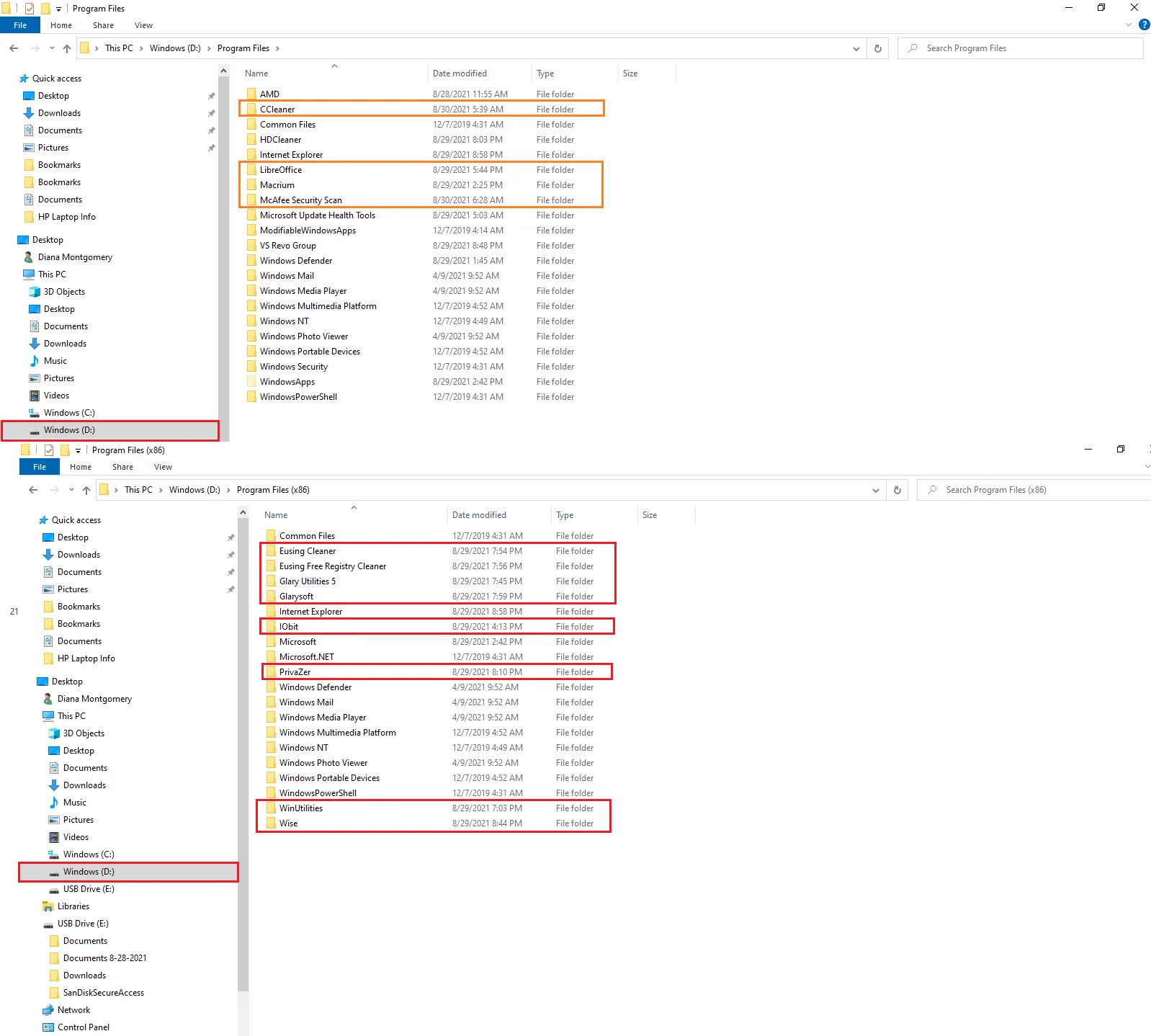Click the Back arrow in Program Files (x86) window

(x=33, y=490)
